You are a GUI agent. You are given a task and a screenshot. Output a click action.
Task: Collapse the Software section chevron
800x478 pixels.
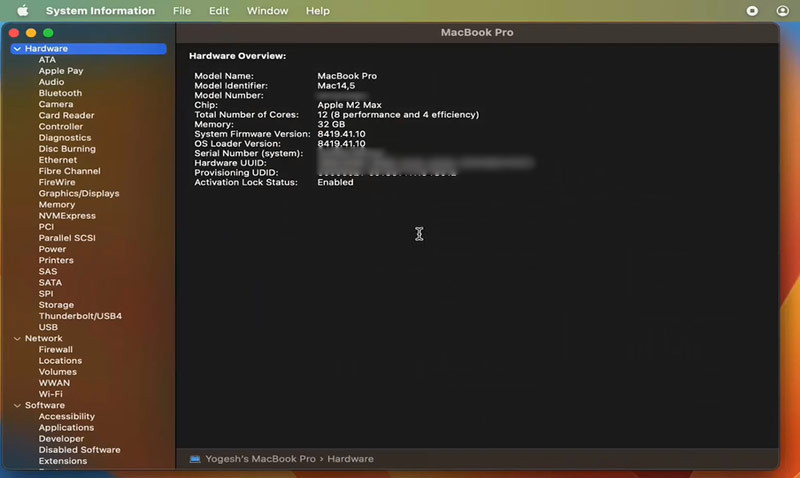[x=17, y=406]
